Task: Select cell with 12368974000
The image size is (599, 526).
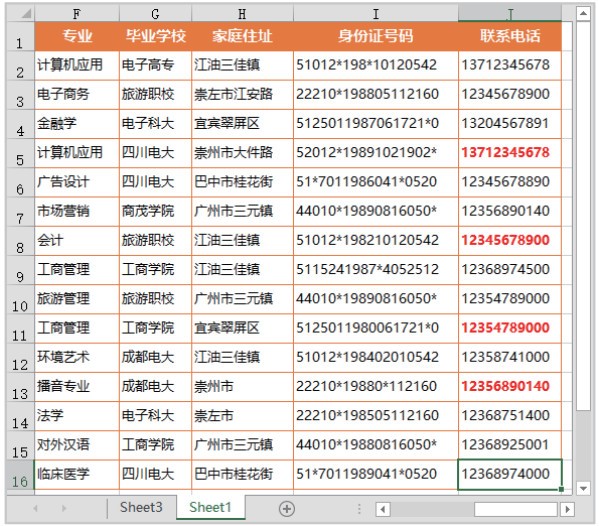Action: (510, 474)
